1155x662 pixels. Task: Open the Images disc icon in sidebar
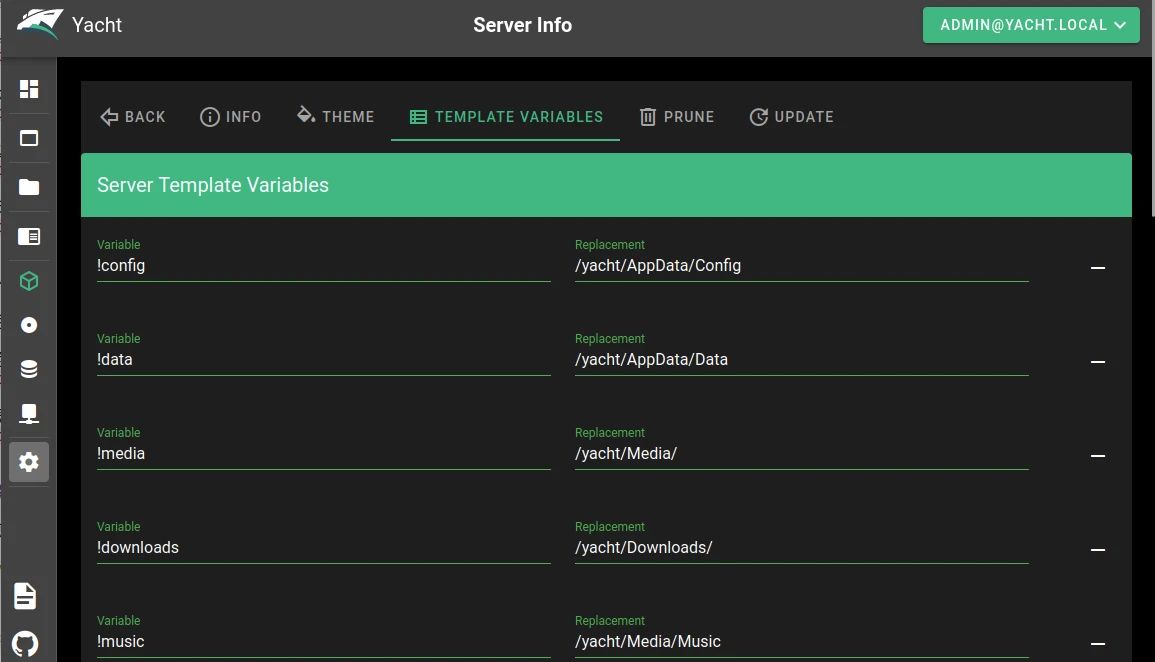tap(29, 325)
